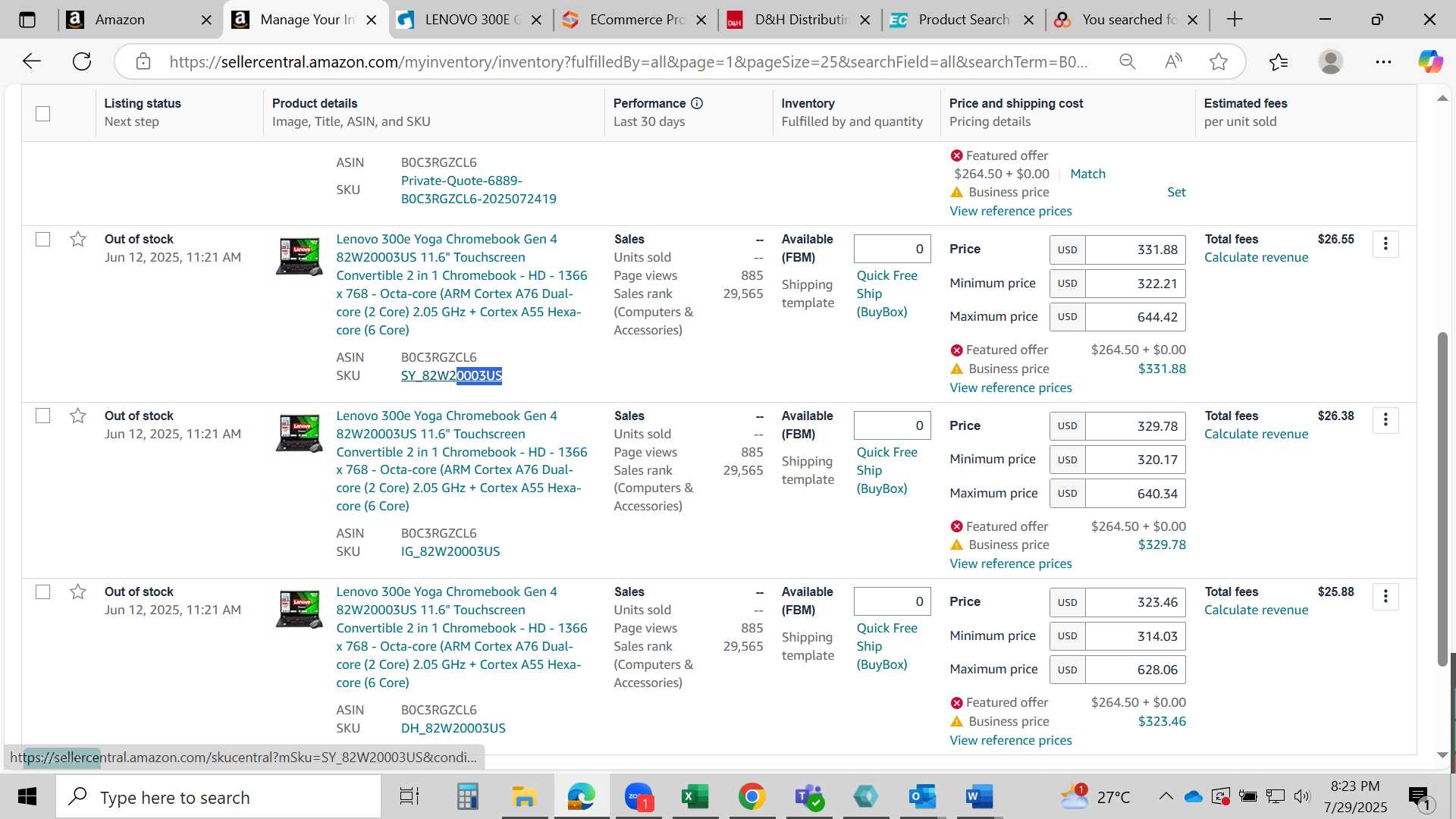Add this page to favorites star
This screenshot has width=1456, height=819.
coord(1219,61)
